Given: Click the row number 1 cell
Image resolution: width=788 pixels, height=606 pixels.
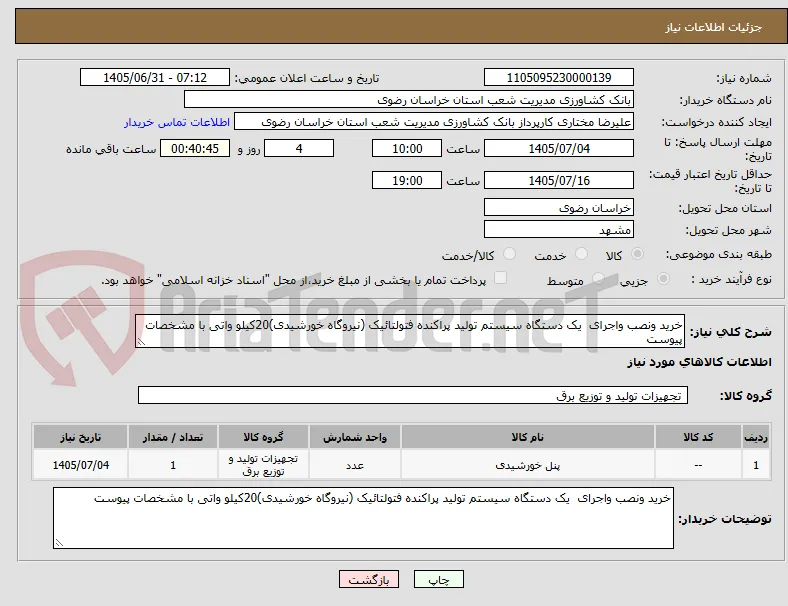Looking at the screenshot, I should coord(755,465).
